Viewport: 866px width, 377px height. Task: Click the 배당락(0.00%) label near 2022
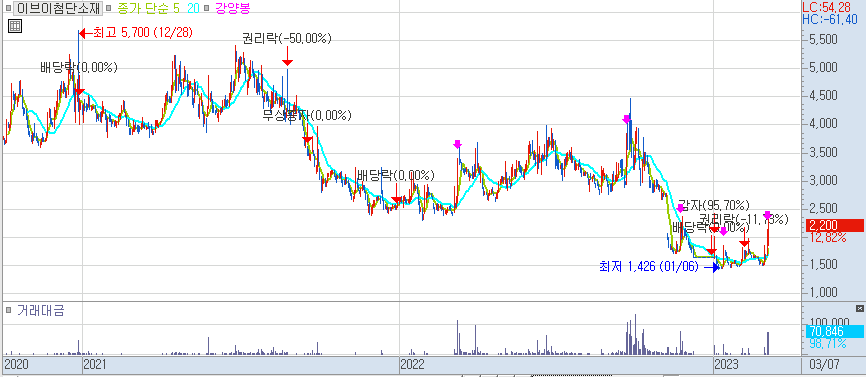coord(395,176)
